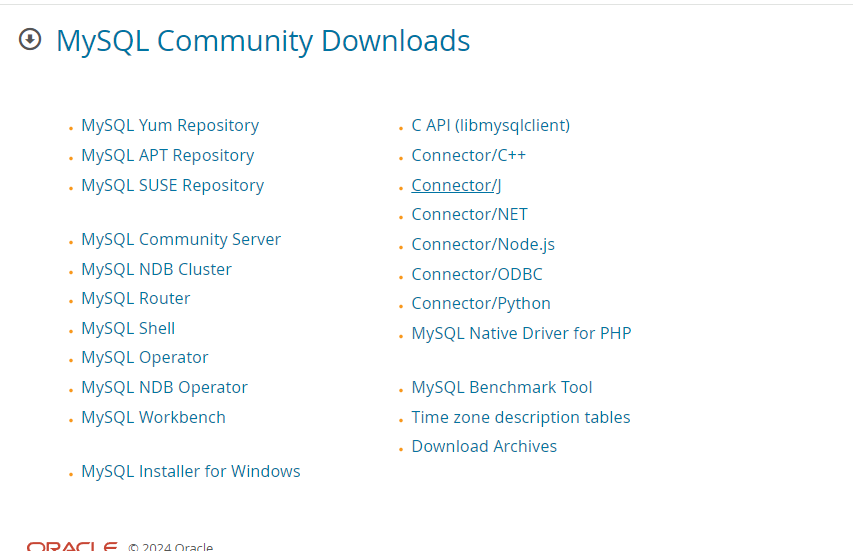Image resolution: width=853 pixels, height=551 pixels.
Task: Open MySQL Installer for Windows
Action: tap(191, 471)
